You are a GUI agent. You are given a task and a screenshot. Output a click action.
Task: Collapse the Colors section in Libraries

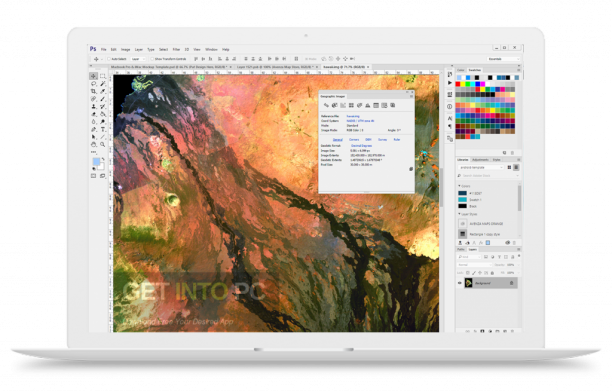459,186
